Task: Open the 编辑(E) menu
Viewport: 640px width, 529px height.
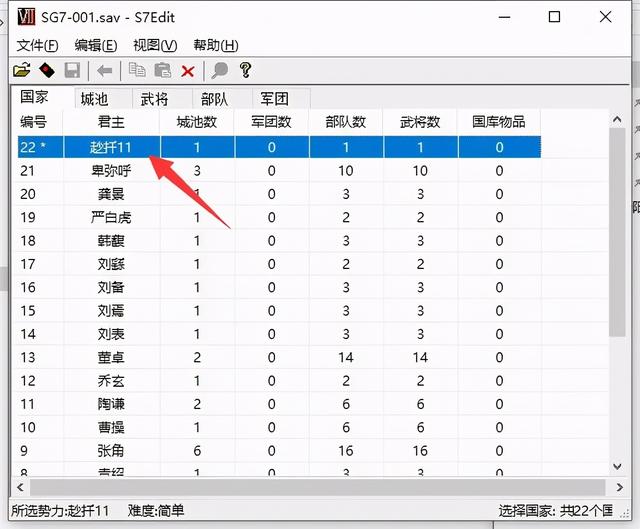Action: 96,45
